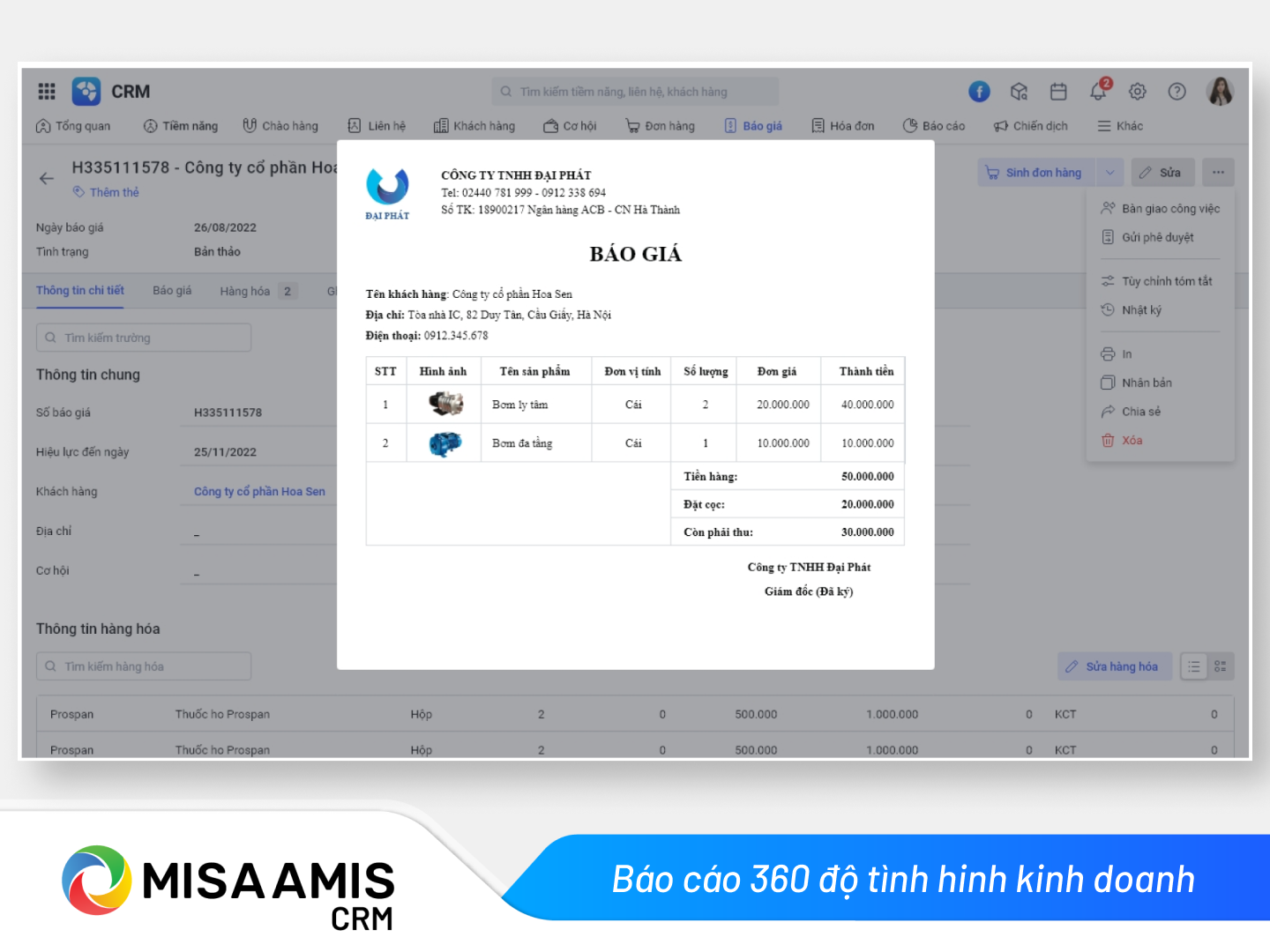Screen dimensions: 1270x952
Task: Expand the Sinh đơn hàng dropdown arrow
Action: [1110, 173]
